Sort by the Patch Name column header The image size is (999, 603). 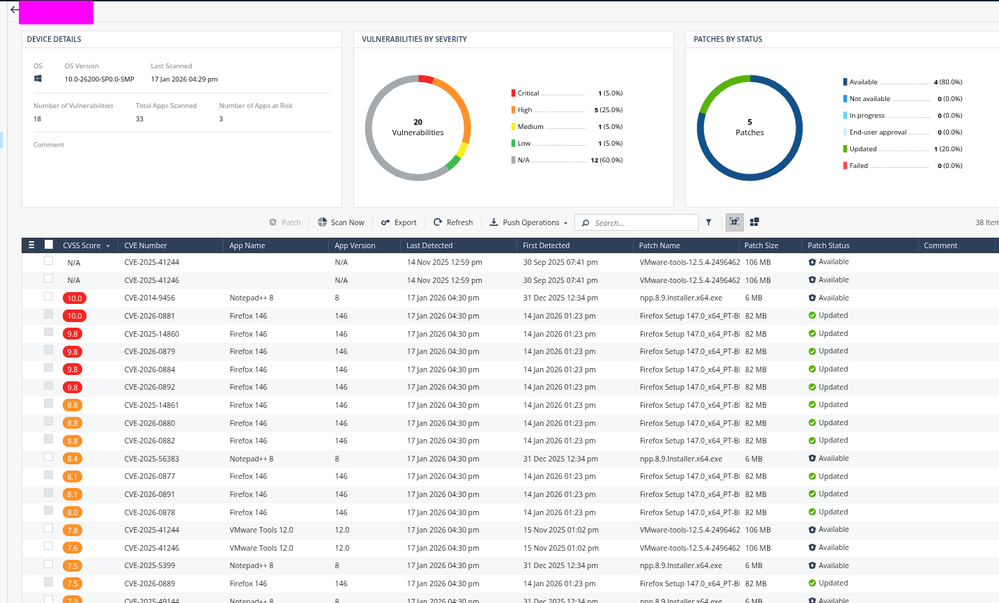pos(659,245)
